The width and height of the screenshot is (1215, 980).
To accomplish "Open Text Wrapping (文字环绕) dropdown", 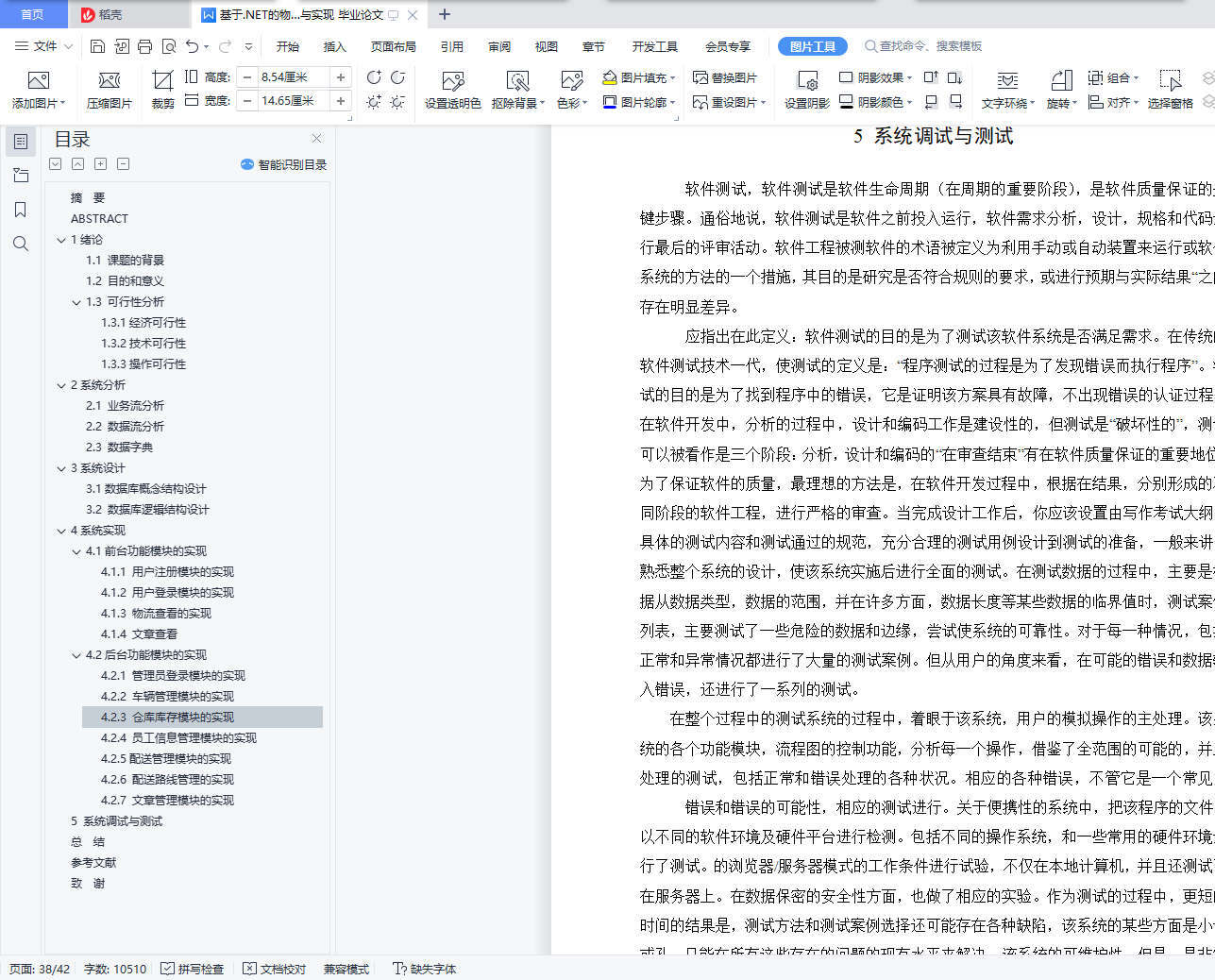I will pyautogui.click(x=1008, y=103).
